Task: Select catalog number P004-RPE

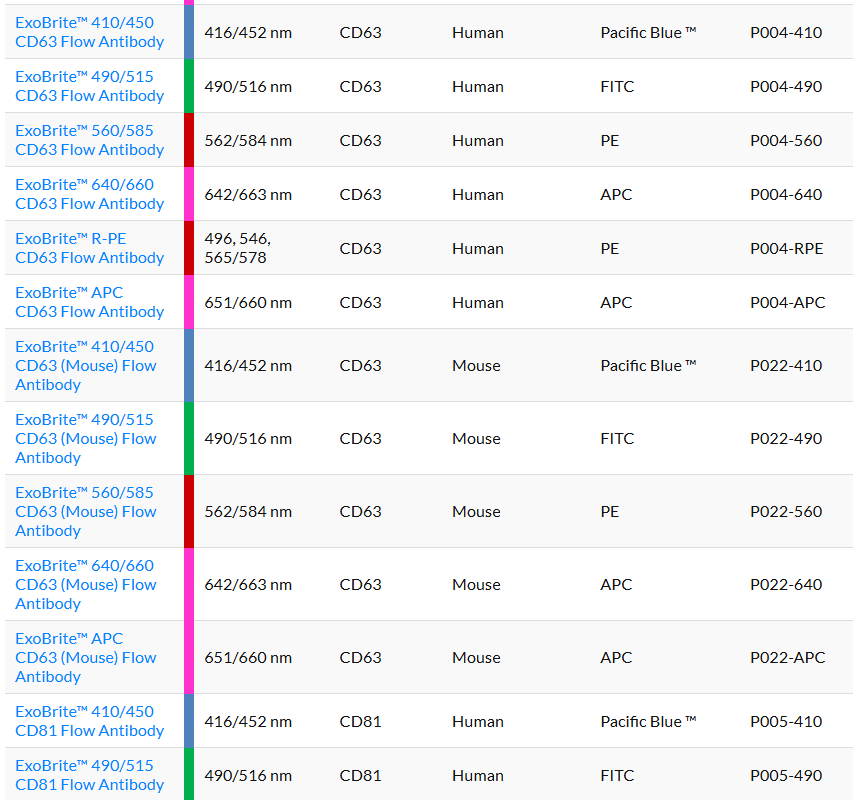Action: [786, 249]
